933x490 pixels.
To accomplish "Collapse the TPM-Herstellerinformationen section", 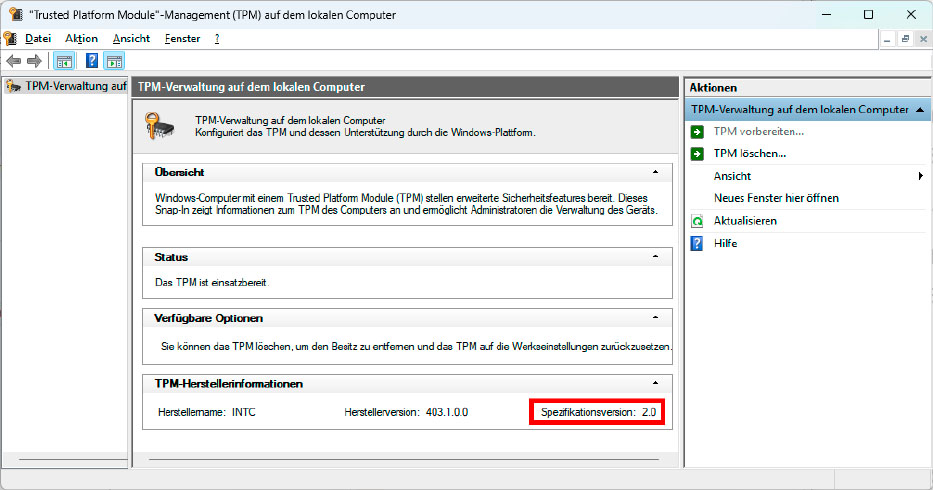I will tap(655, 383).
